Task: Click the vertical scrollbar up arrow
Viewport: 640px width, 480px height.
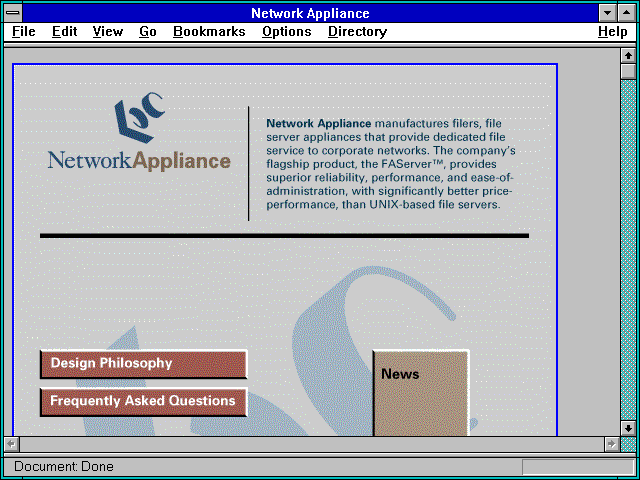Action: (x=628, y=55)
